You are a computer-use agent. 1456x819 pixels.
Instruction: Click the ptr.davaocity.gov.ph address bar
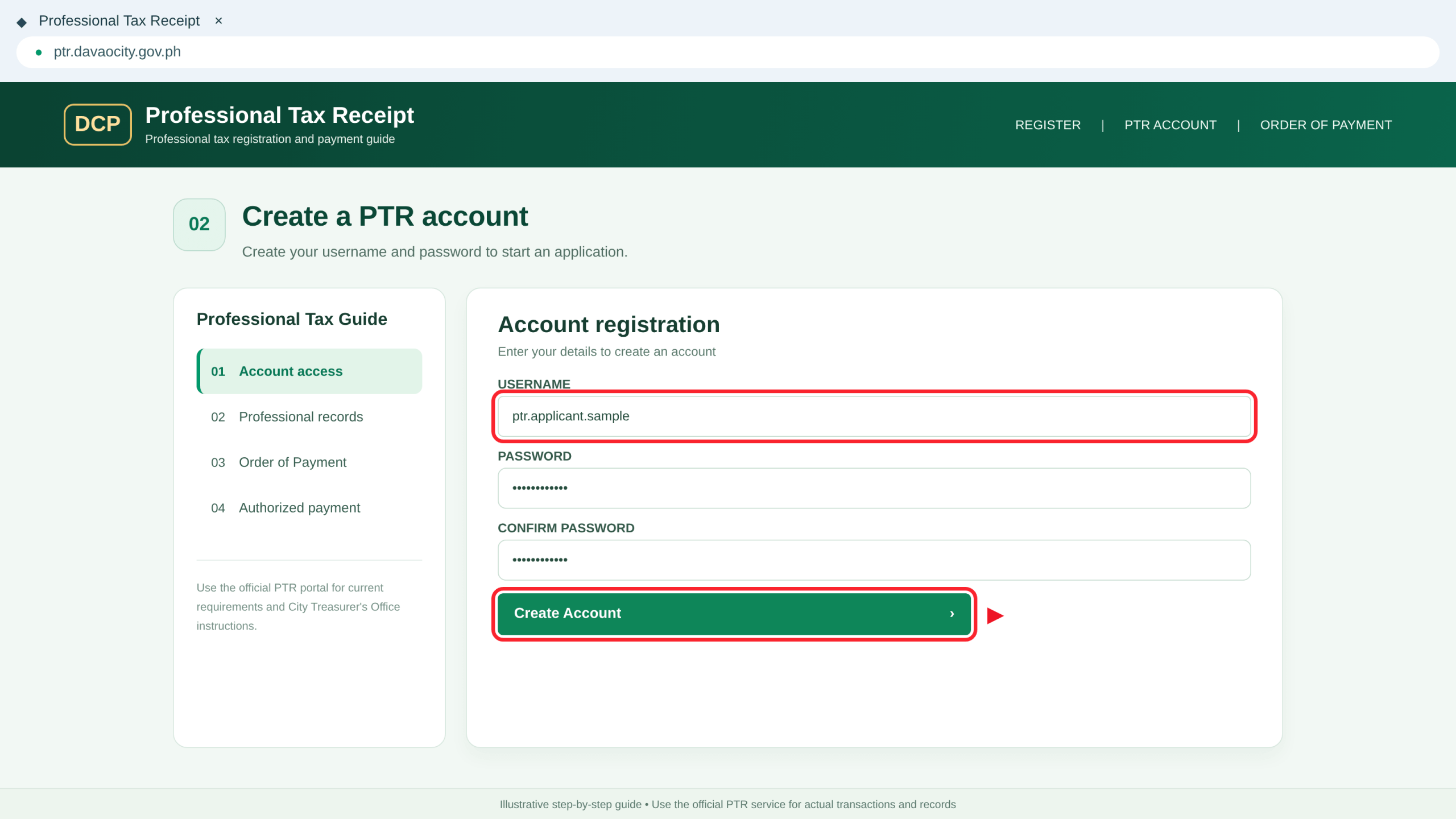coord(728,52)
